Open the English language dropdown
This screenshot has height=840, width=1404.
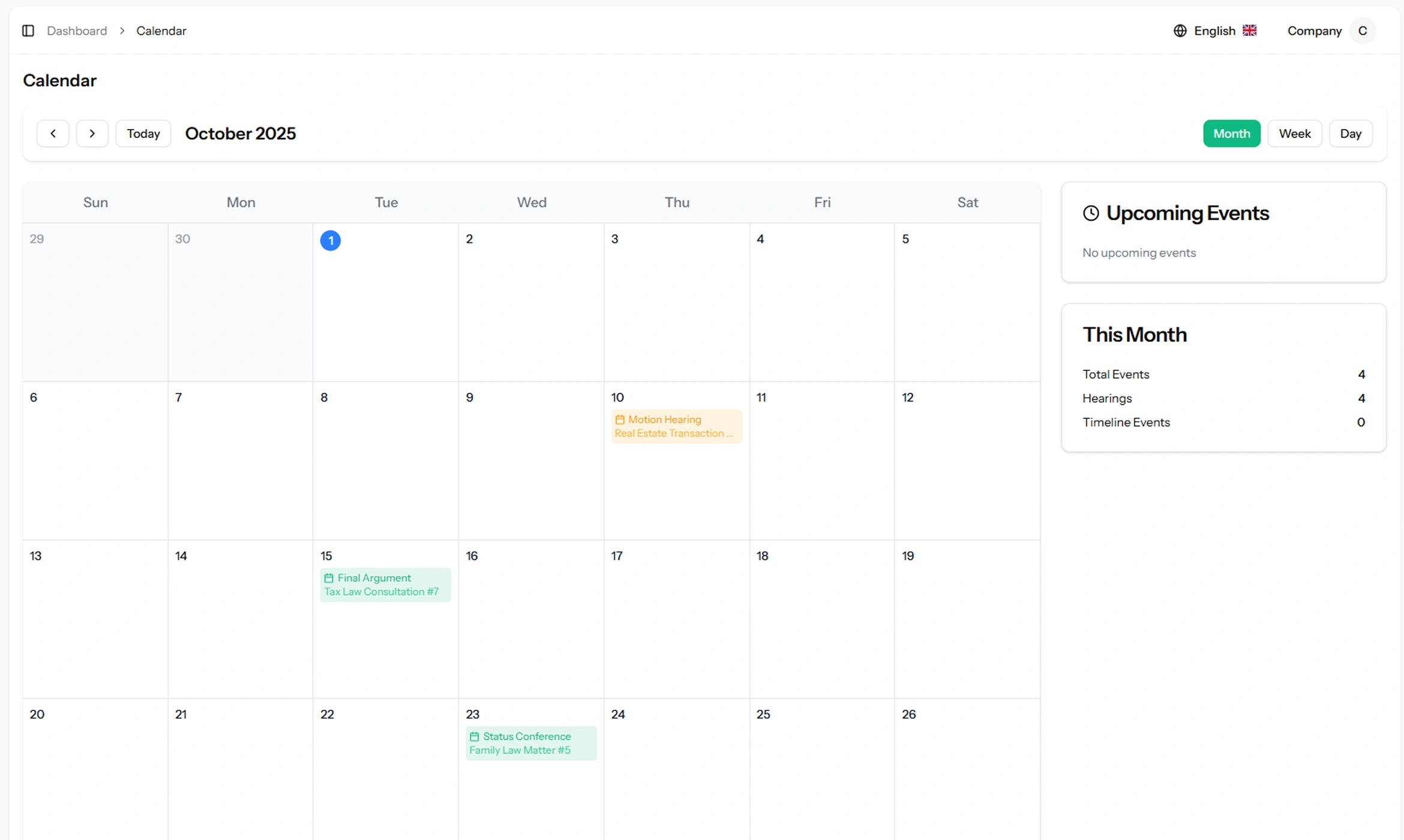pos(1214,31)
